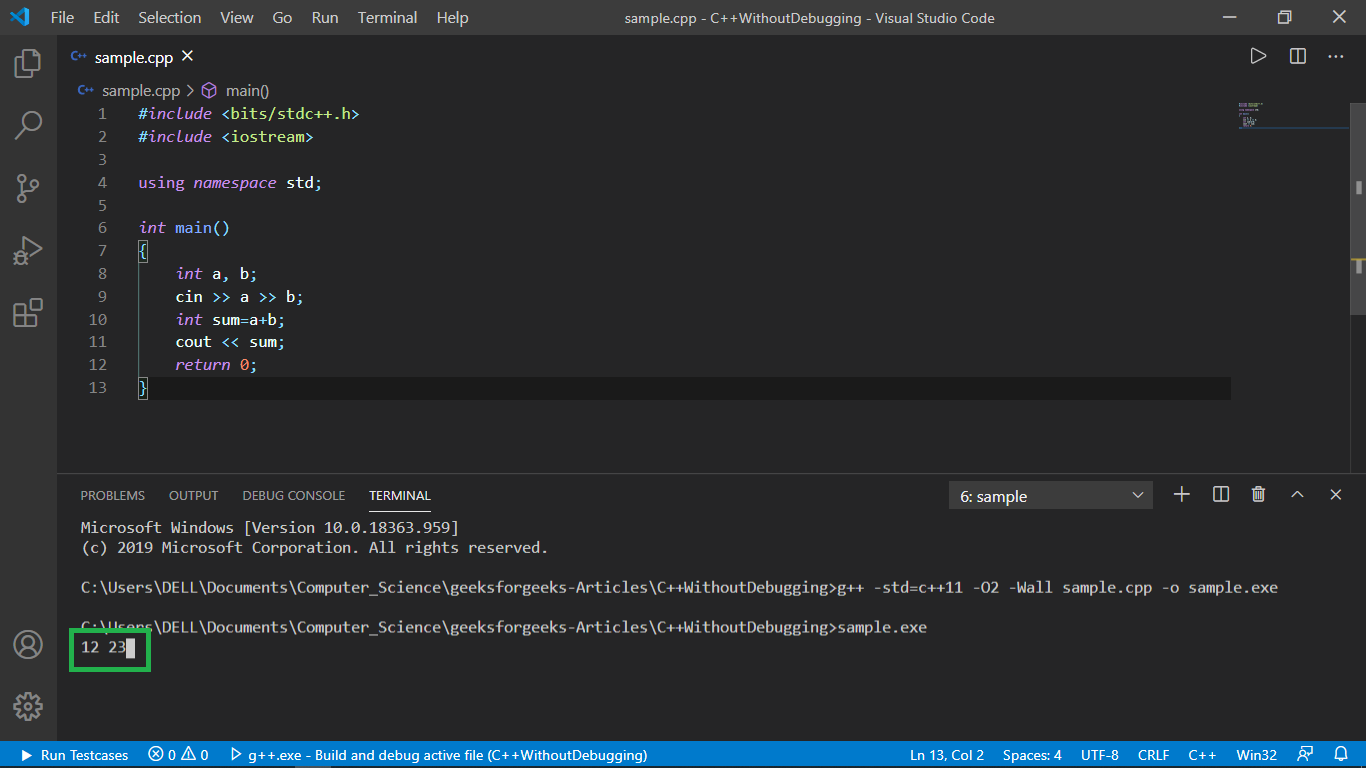Screen dimensions: 1366x768
Task: Click Win32 configuration in the status bar
Action: [x=1256, y=755]
